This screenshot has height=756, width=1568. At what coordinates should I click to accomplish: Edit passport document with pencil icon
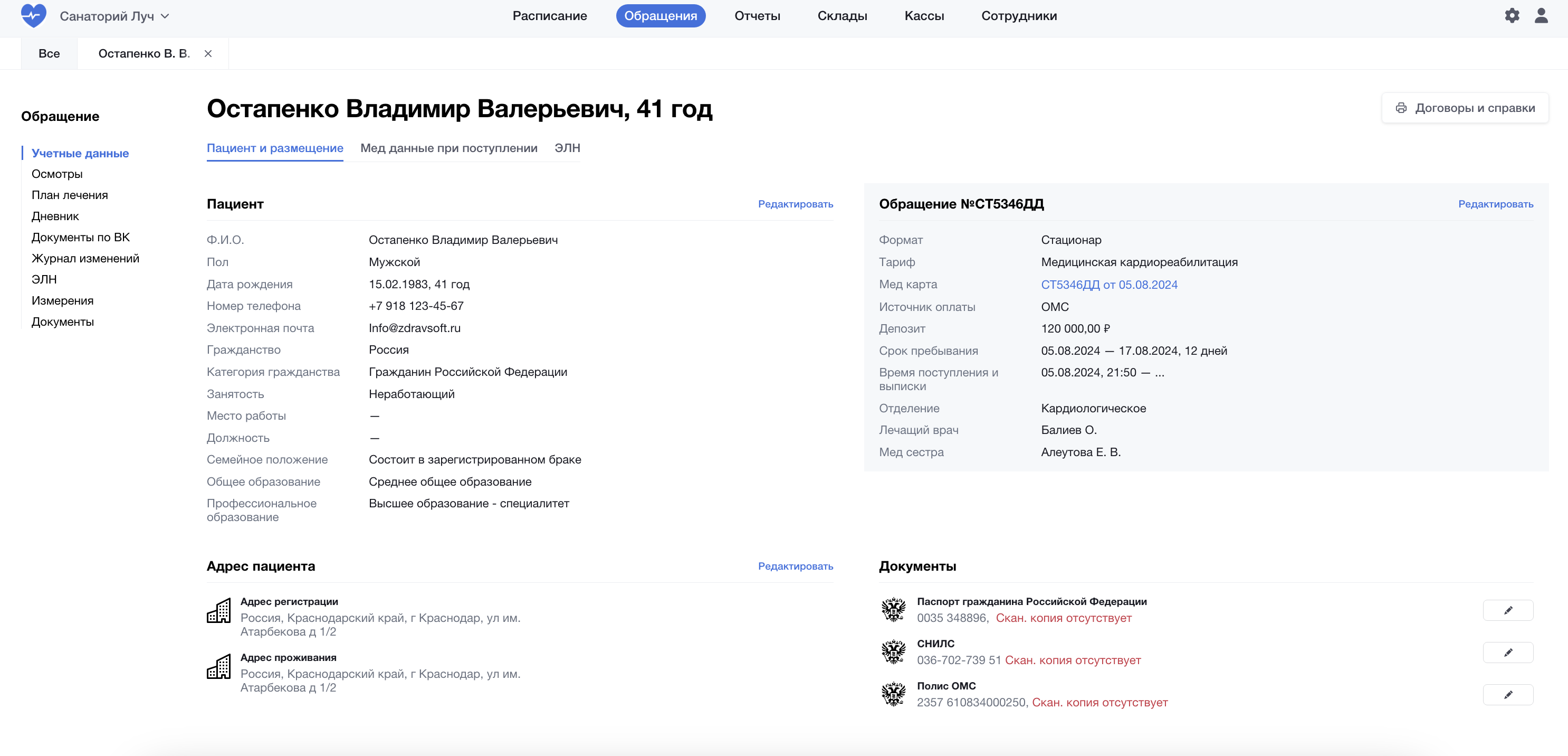[1507, 610]
